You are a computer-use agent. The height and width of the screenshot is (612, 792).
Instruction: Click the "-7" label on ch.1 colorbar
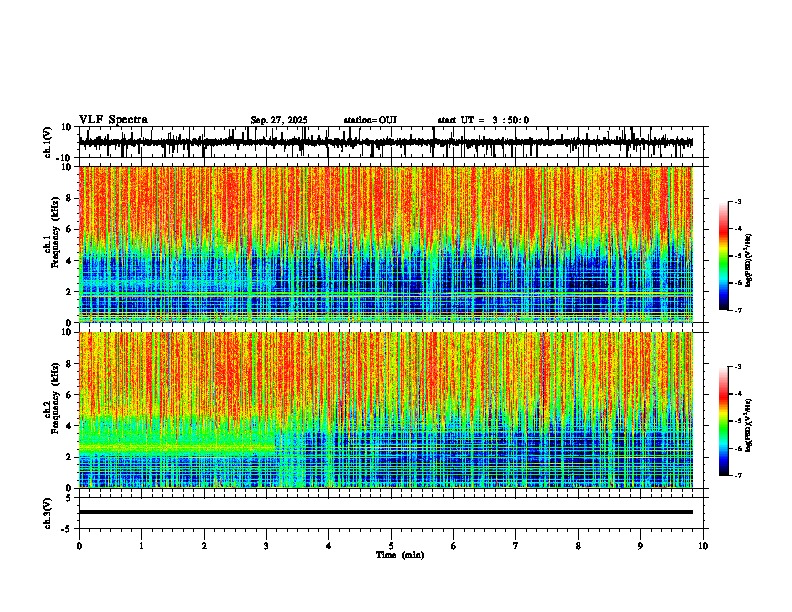737,310
